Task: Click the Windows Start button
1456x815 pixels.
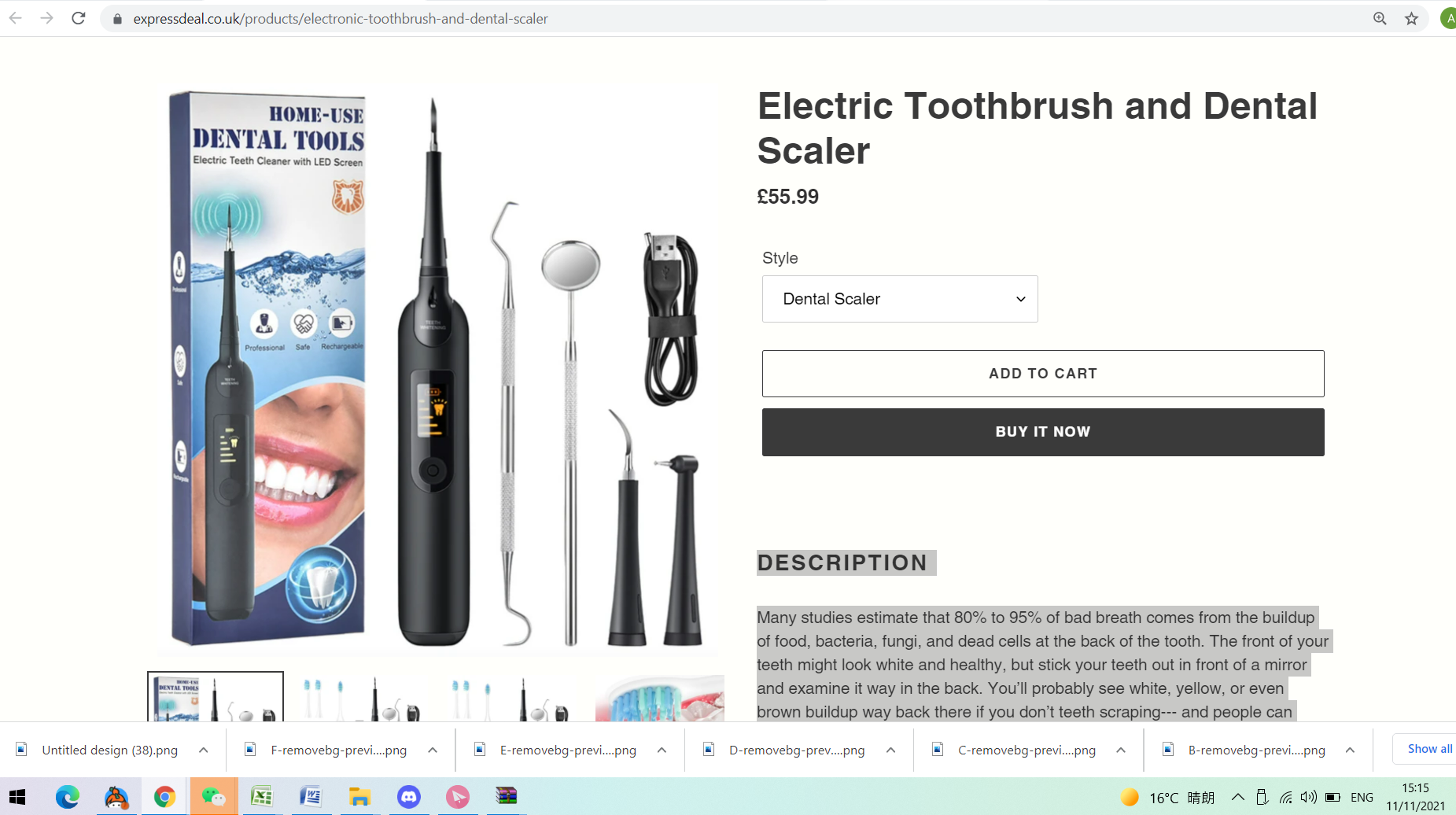Action: tap(17, 797)
